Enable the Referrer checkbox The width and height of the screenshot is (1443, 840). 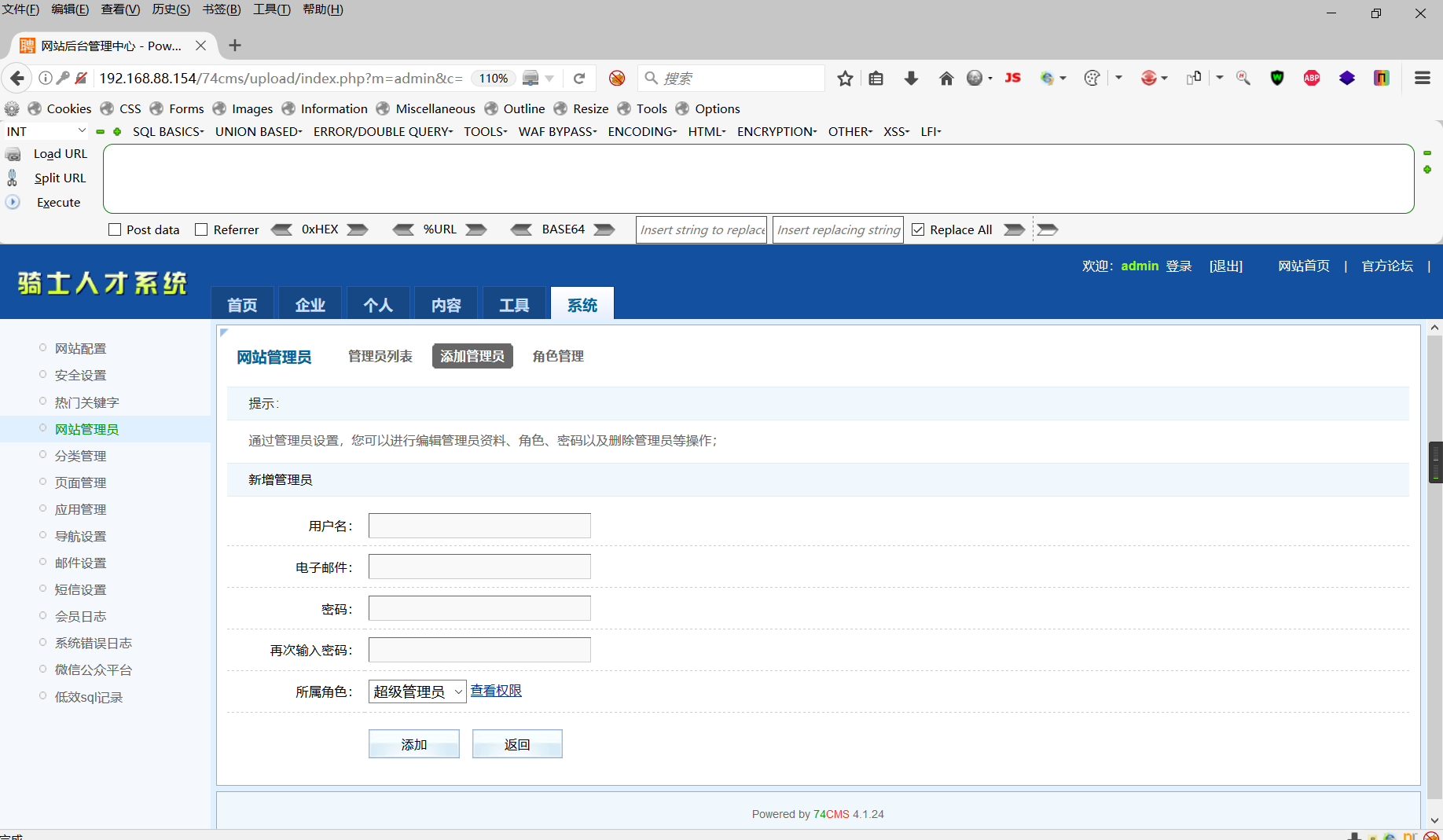click(x=201, y=229)
